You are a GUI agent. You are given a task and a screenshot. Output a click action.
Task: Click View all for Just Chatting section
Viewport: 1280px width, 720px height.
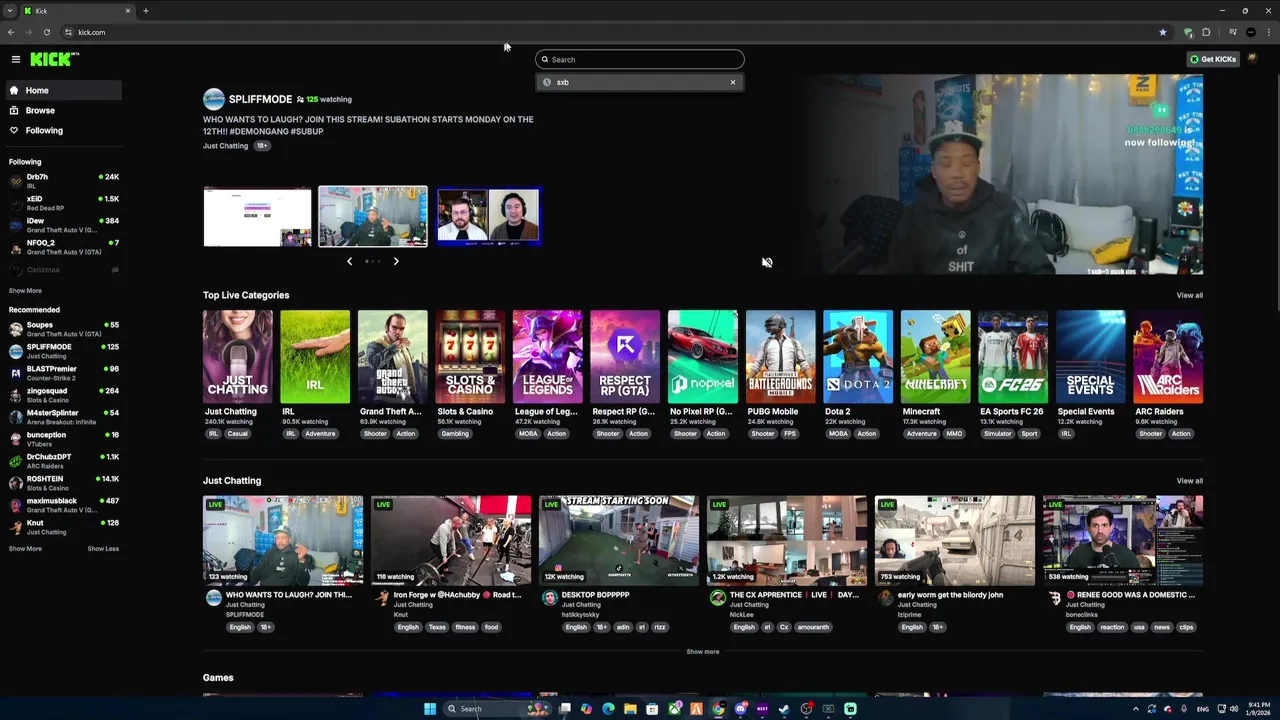click(1189, 481)
